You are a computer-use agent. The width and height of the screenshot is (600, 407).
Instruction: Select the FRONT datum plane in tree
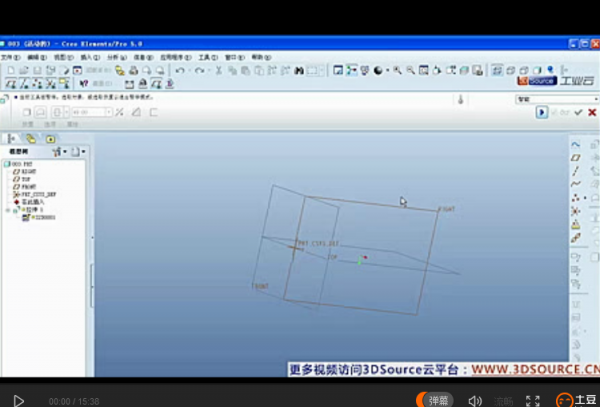pos(24,187)
